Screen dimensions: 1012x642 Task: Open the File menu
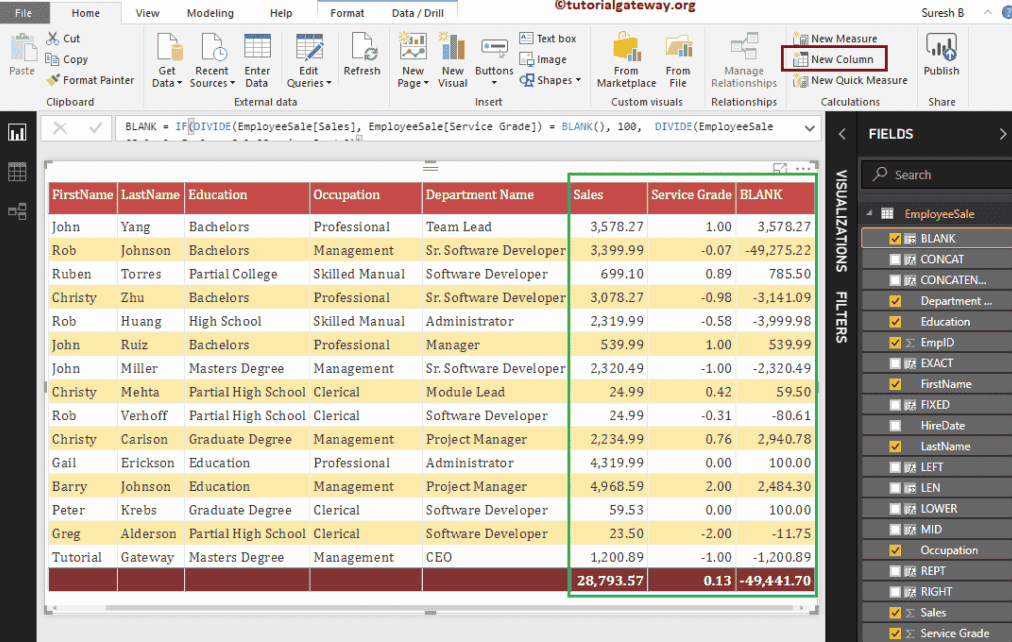click(24, 13)
